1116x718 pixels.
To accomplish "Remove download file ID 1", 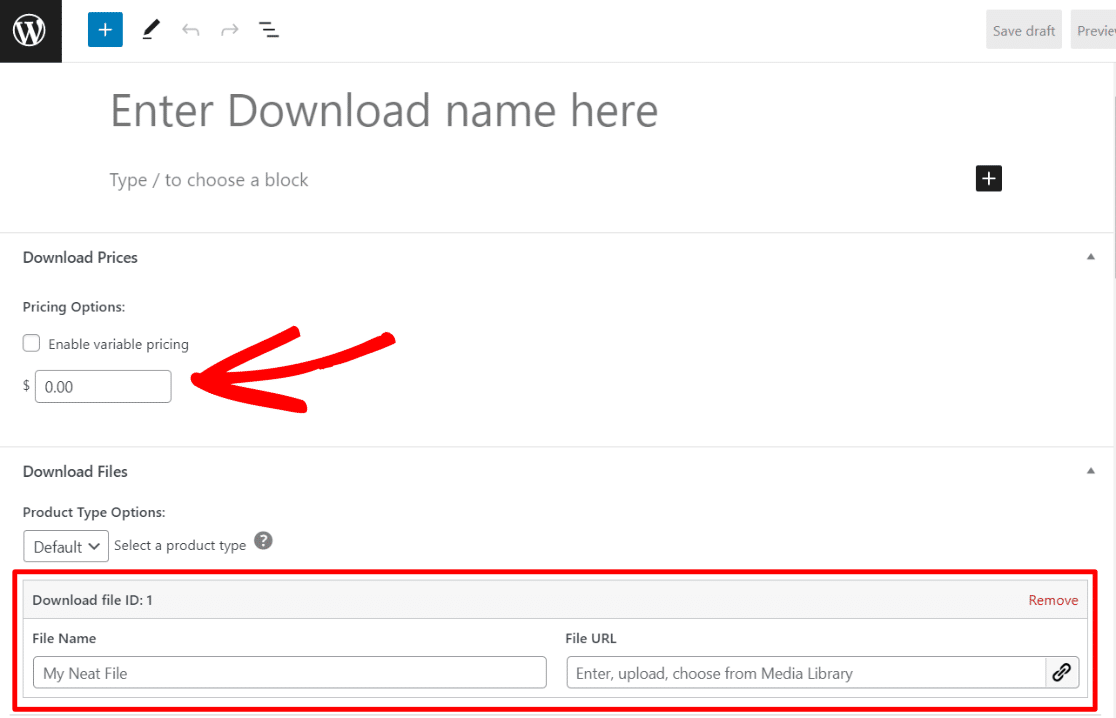I will 1053,599.
